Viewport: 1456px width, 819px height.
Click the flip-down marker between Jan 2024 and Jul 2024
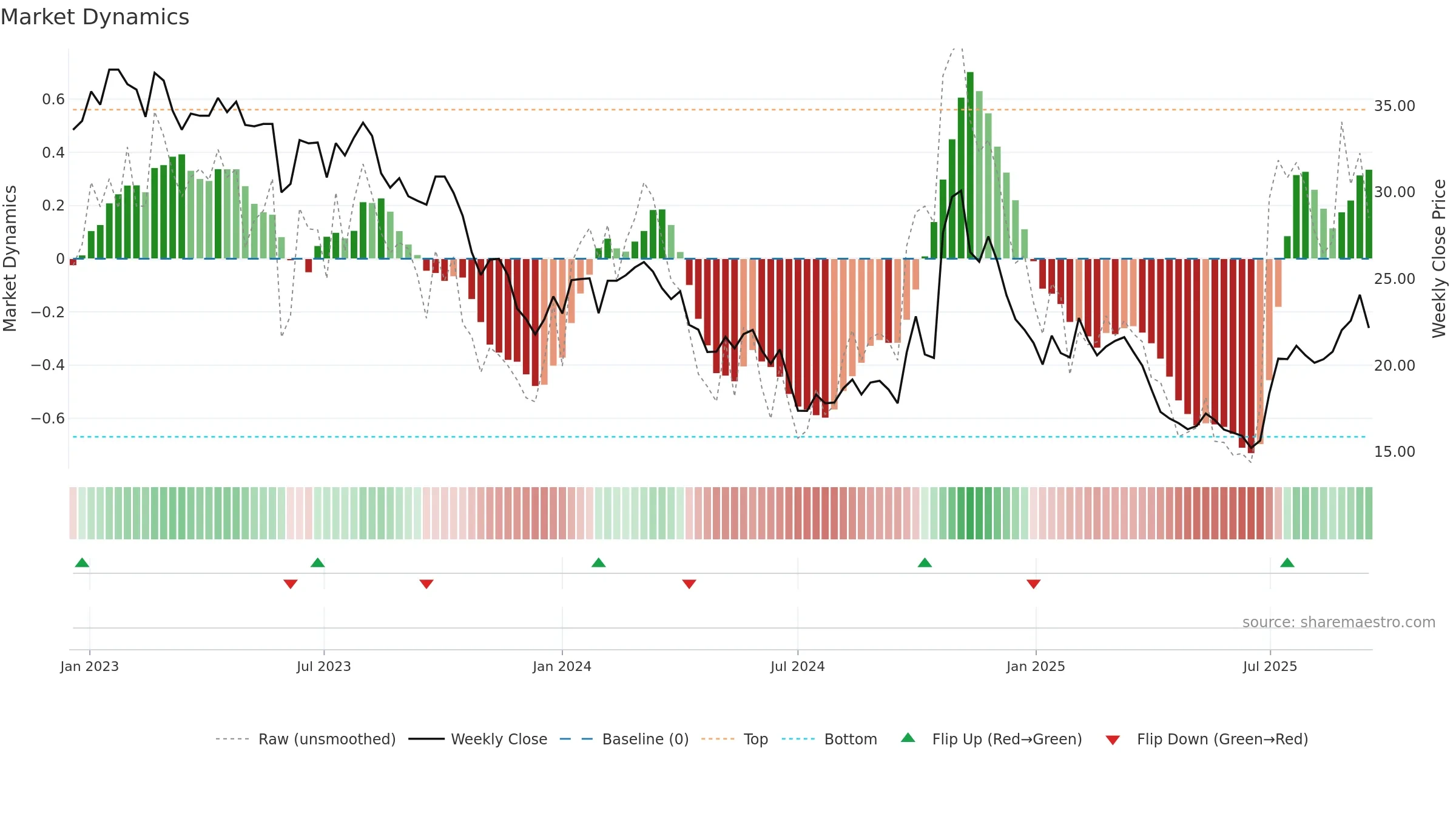point(689,584)
